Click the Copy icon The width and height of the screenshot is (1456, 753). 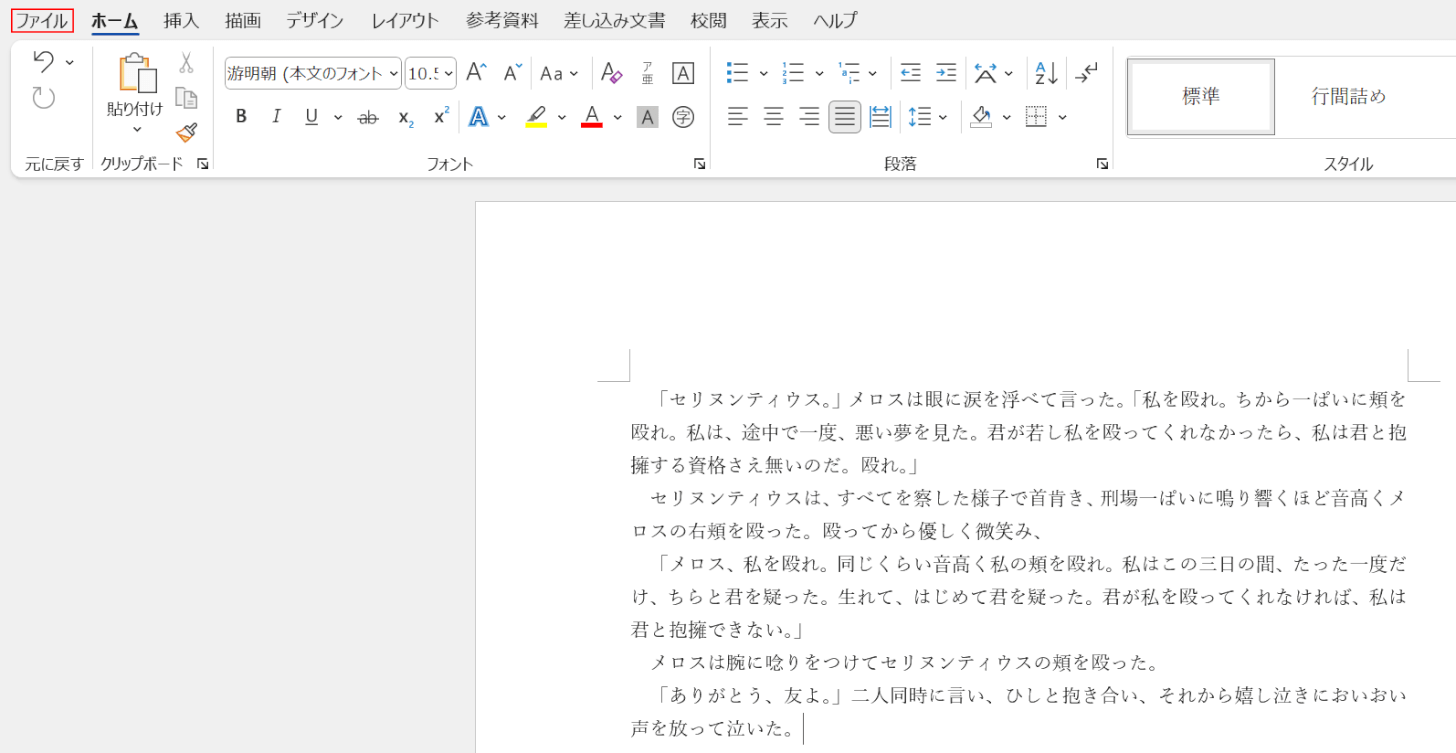click(x=186, y=98)
